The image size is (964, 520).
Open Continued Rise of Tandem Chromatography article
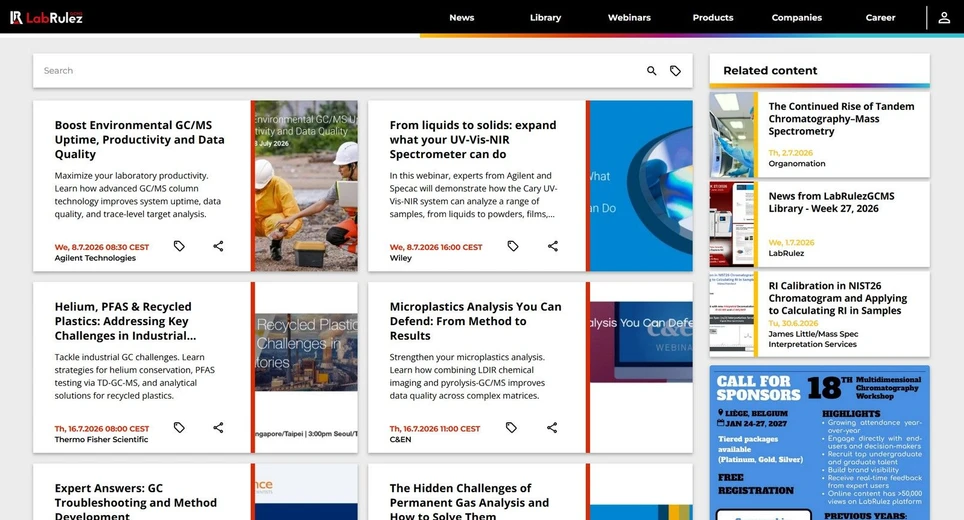tap(841, 119)
